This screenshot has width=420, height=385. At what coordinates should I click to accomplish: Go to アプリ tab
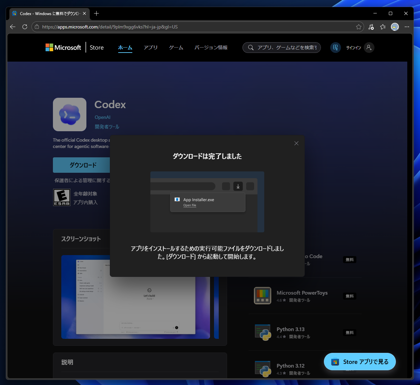(150, 48)
